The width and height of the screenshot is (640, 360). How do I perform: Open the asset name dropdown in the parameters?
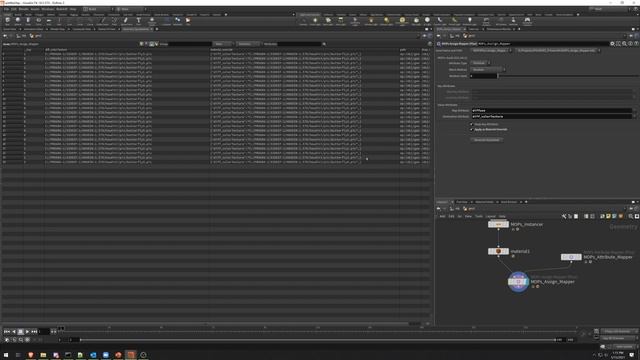pos(491,51)
